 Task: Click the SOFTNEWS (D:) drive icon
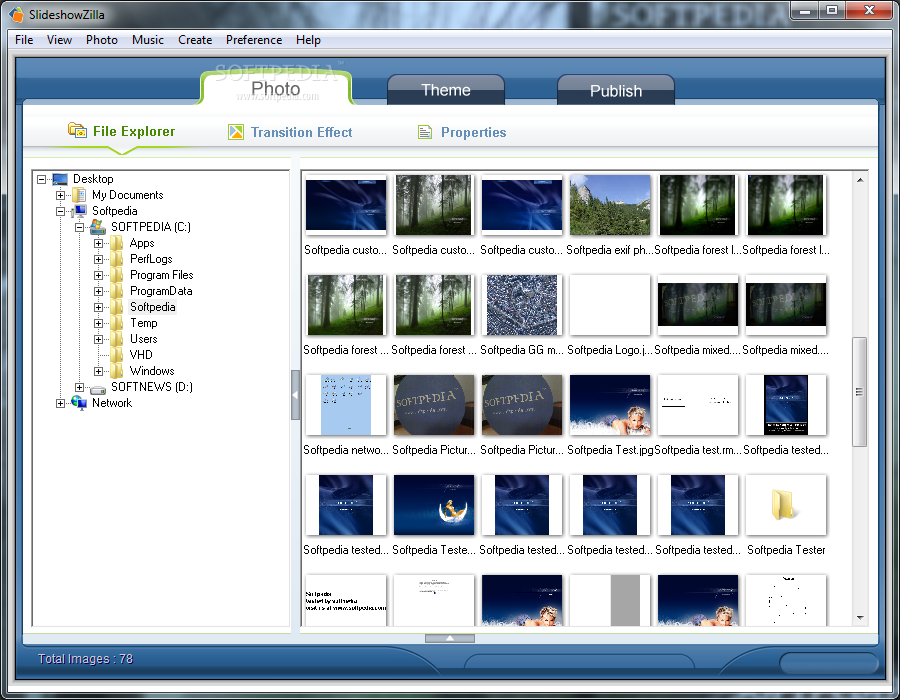[98, 388]
